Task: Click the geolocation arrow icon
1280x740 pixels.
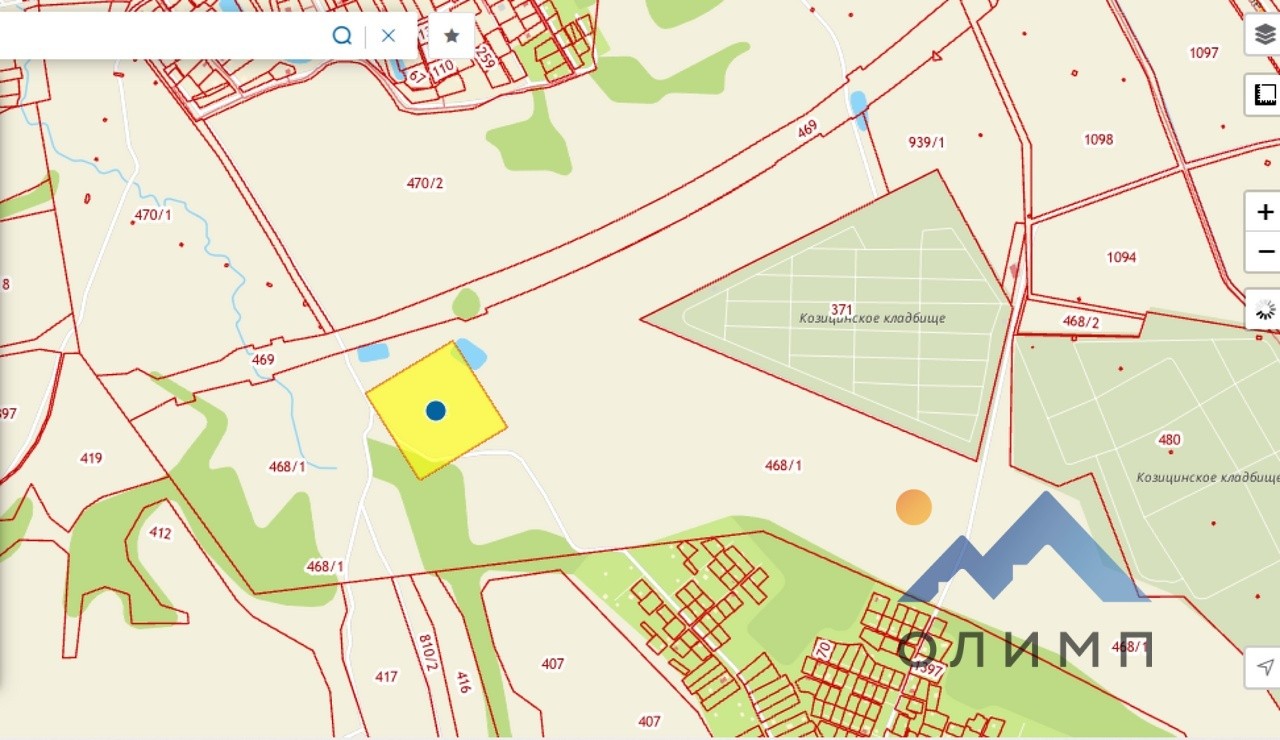Action: 1265,667
